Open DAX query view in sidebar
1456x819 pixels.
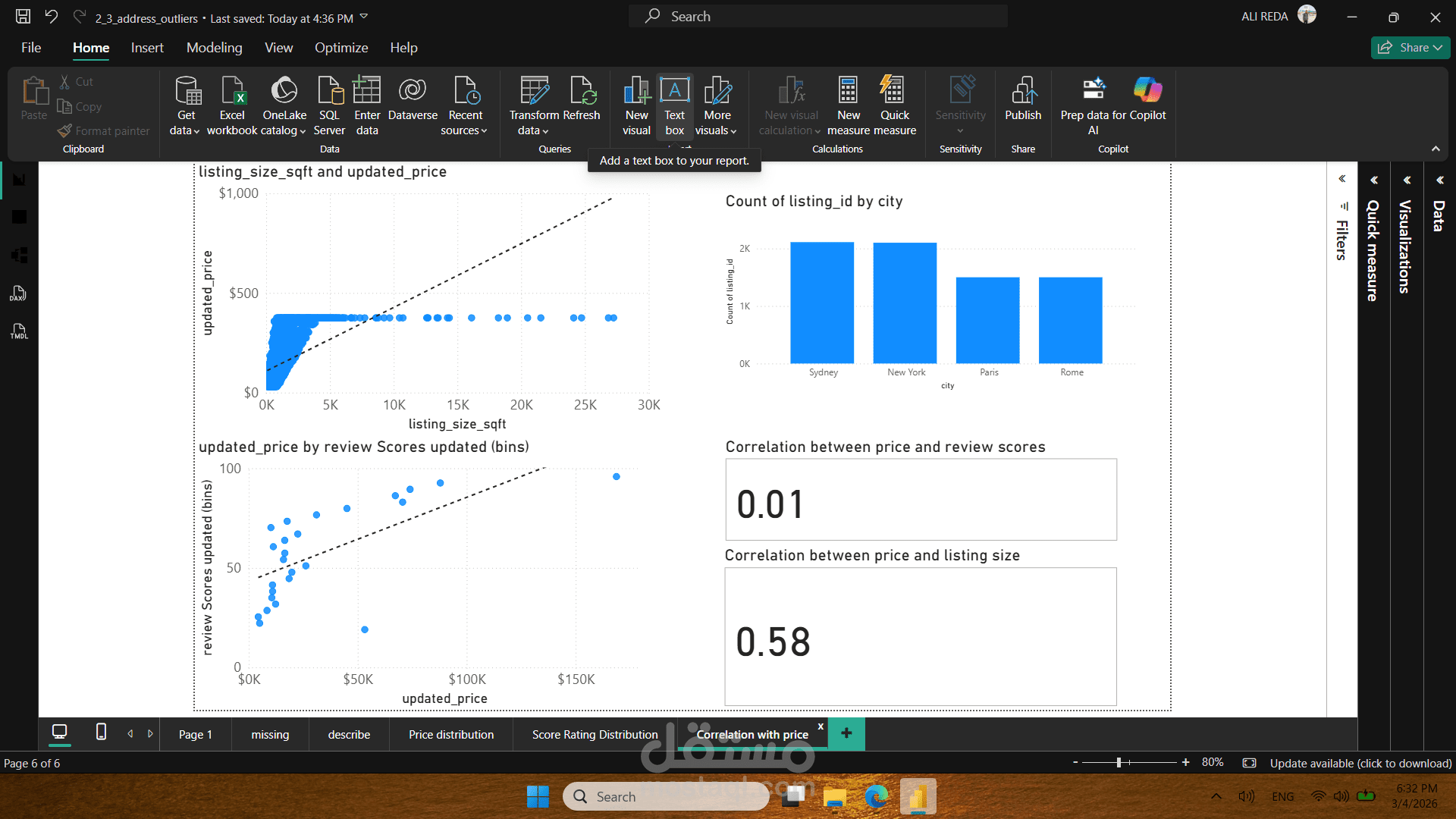coord(19,293)
